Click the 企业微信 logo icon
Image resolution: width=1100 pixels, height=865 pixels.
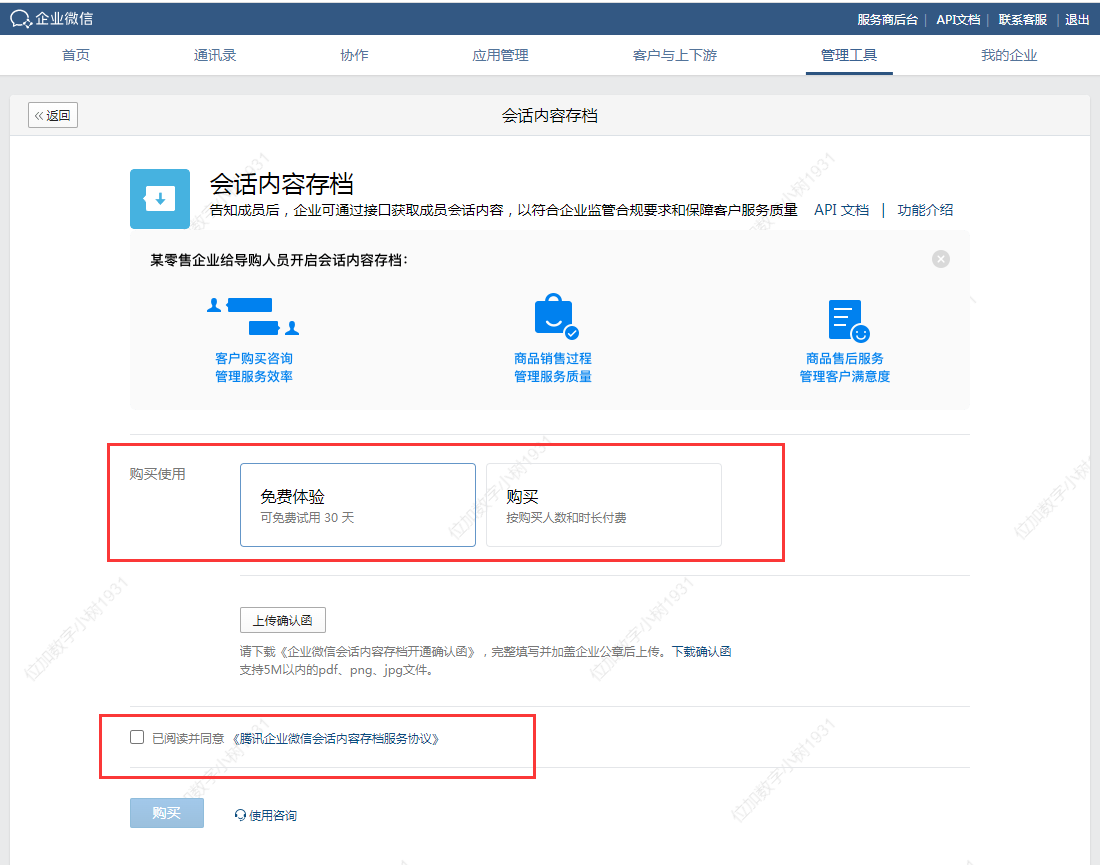(x=21, y=19)
